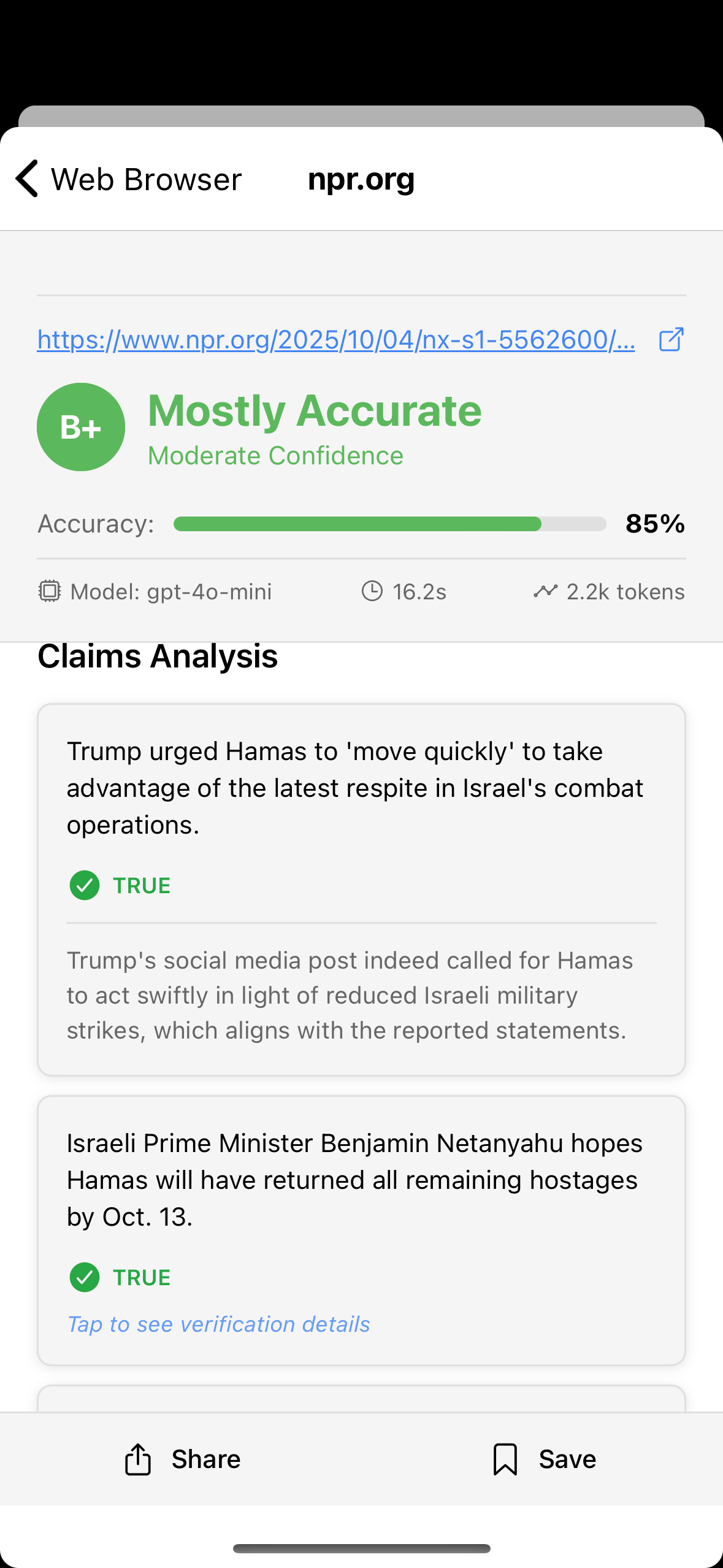Viewport: 723px width, 1568px height.
Task: Go back to Web Browser
Action: (146, 179)
